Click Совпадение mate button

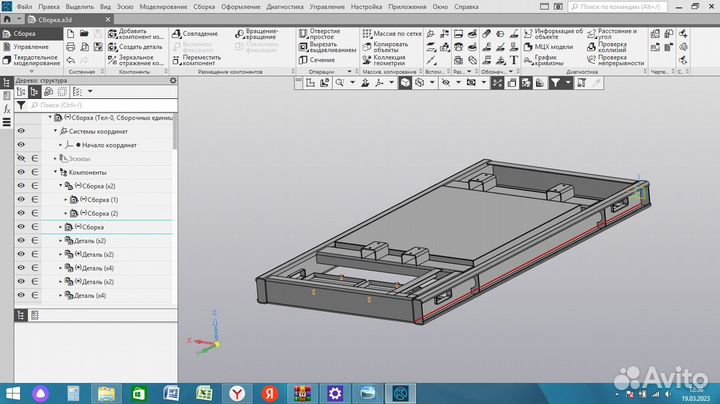pos(195,34)
